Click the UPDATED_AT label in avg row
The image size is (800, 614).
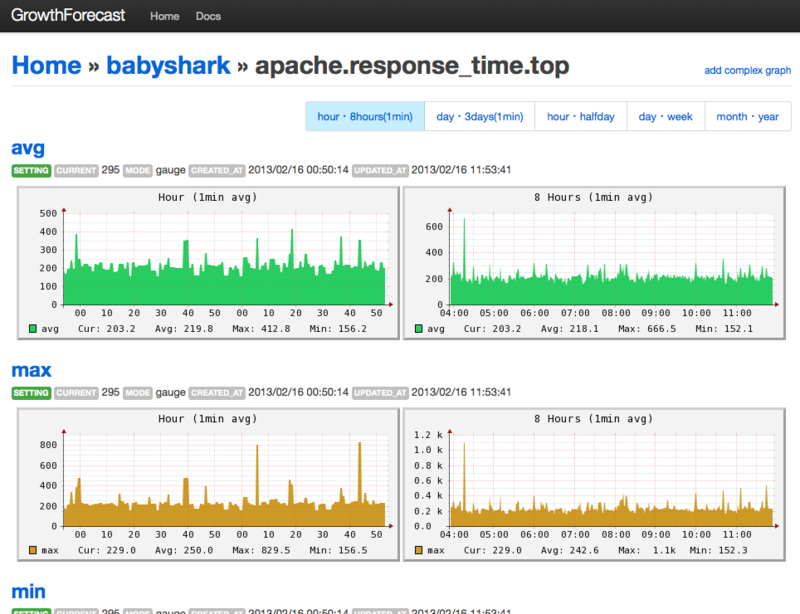click(x=380, y=170)
